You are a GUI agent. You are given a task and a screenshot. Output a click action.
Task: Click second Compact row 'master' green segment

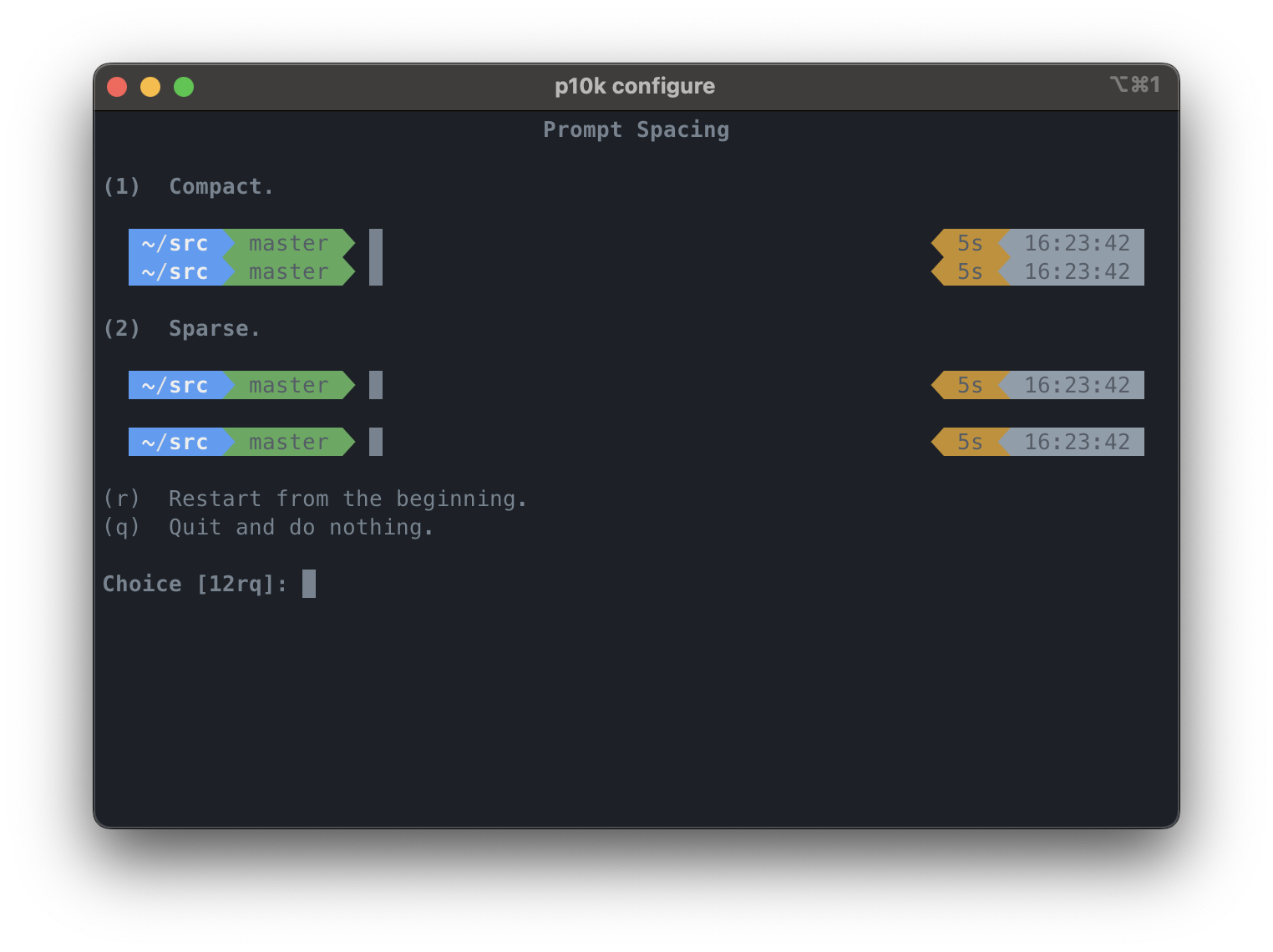[x=289, y=271]
